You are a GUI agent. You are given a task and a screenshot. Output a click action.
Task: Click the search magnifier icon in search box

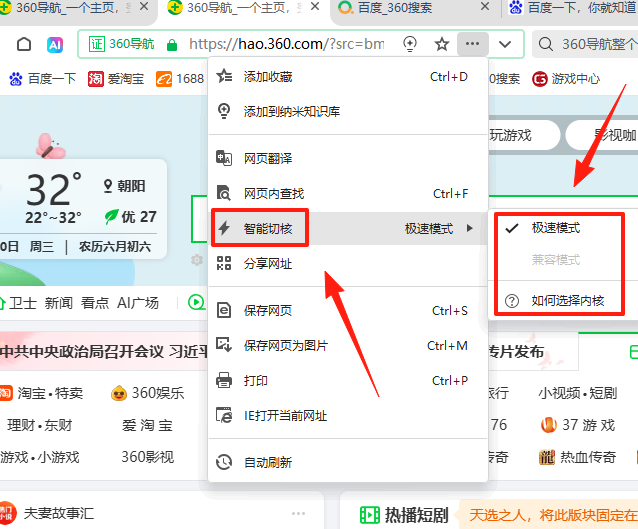545,44
